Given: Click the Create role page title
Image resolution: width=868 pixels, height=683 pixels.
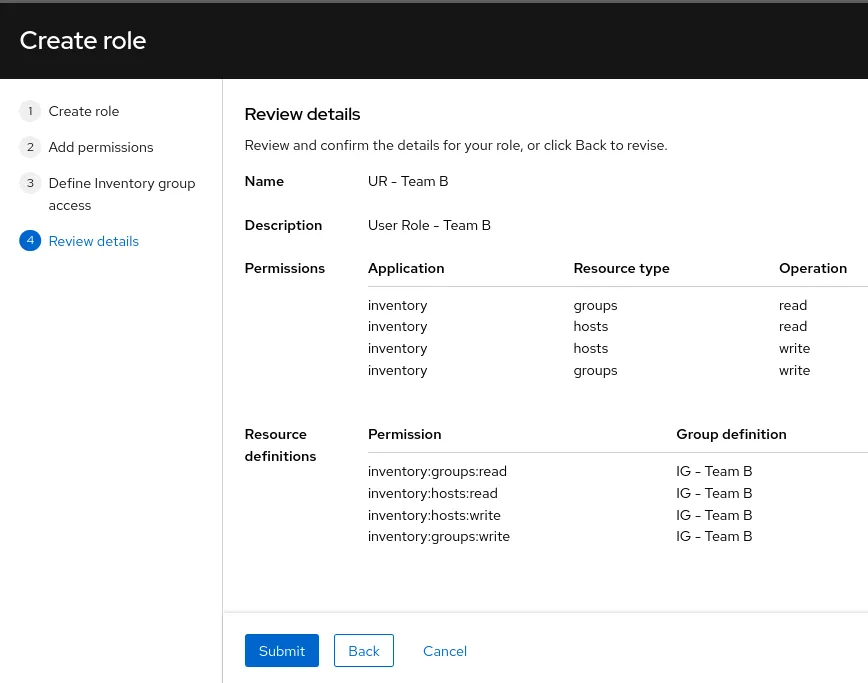Looking at the screenshot, I should click(83, 40).
